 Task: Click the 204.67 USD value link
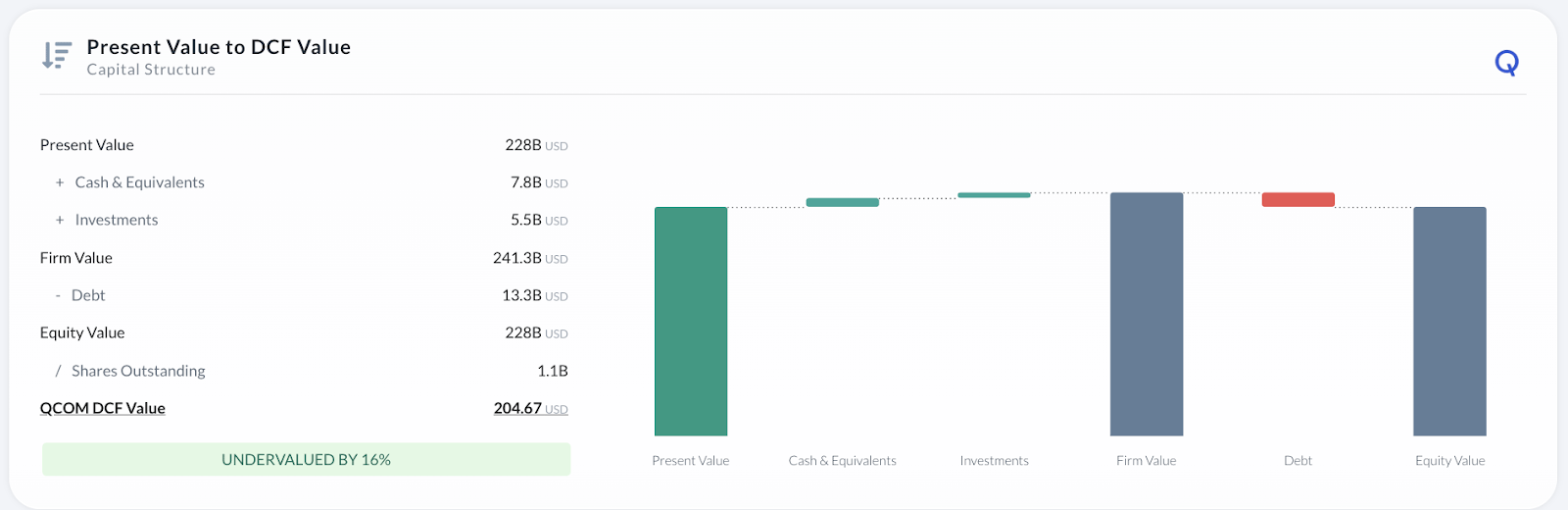coord(530,408)
